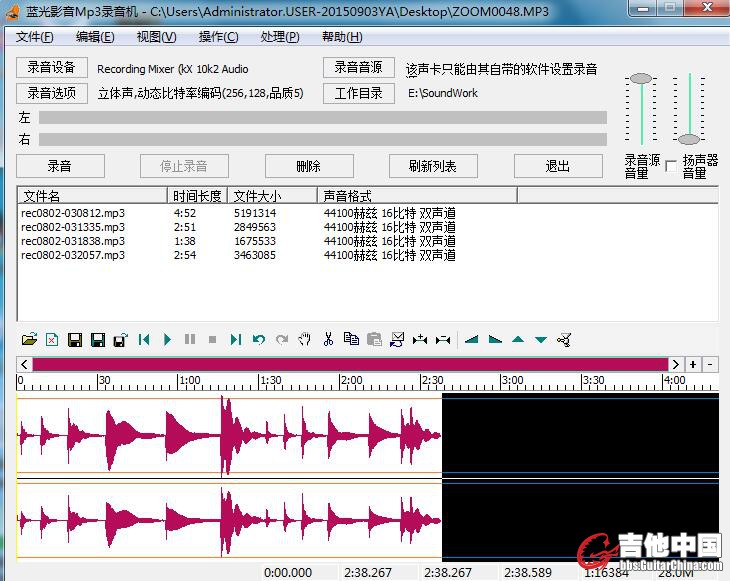This screenshot has width=730, height=581.
Task: Select the hand pan tool icon
Action: click(305, 340)
